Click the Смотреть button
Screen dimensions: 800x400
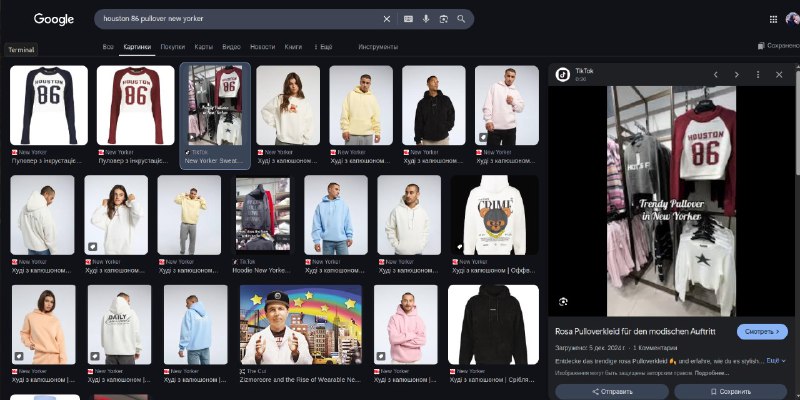pos(762,332)
